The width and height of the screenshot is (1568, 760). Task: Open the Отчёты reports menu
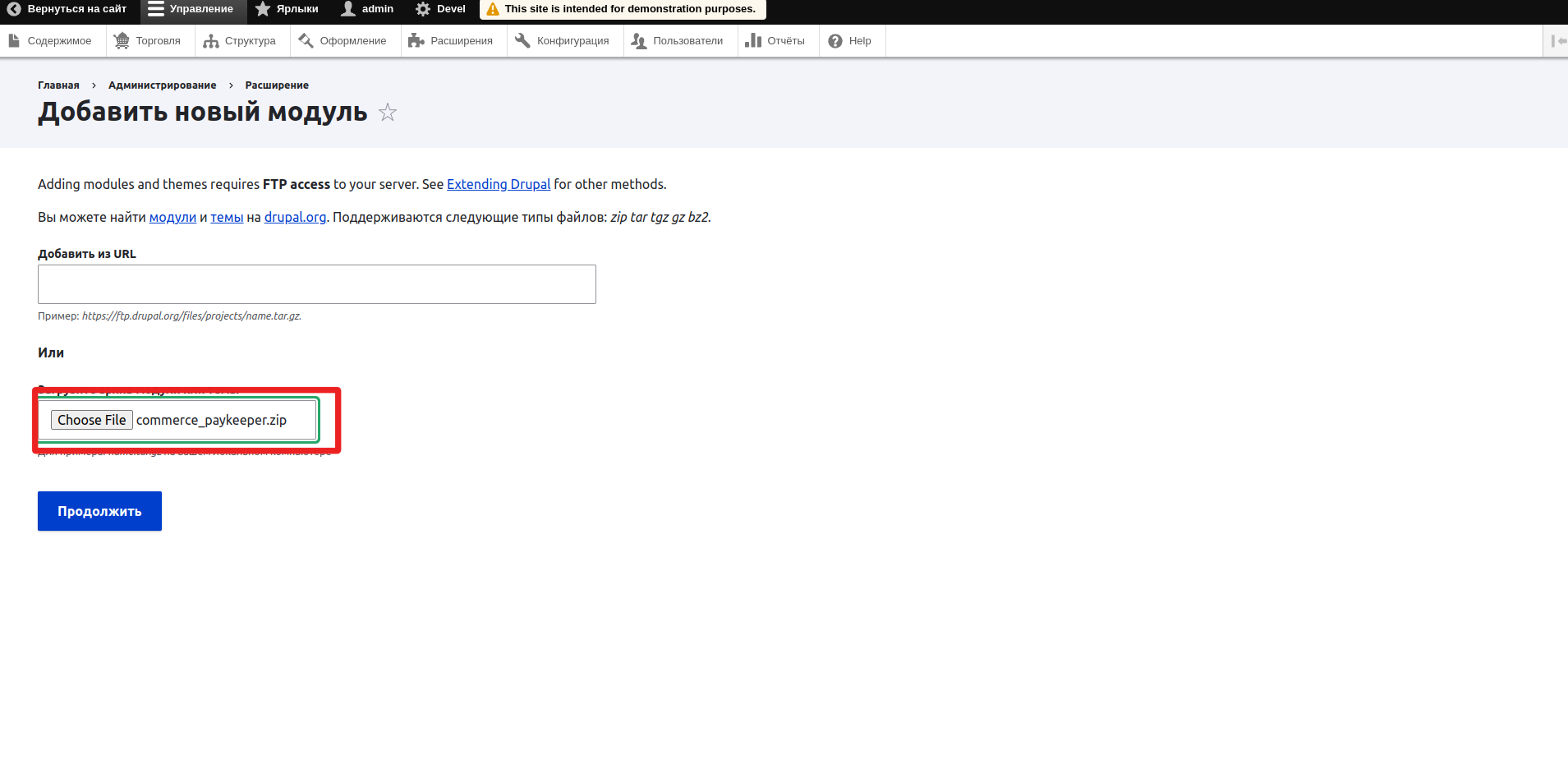775,41
